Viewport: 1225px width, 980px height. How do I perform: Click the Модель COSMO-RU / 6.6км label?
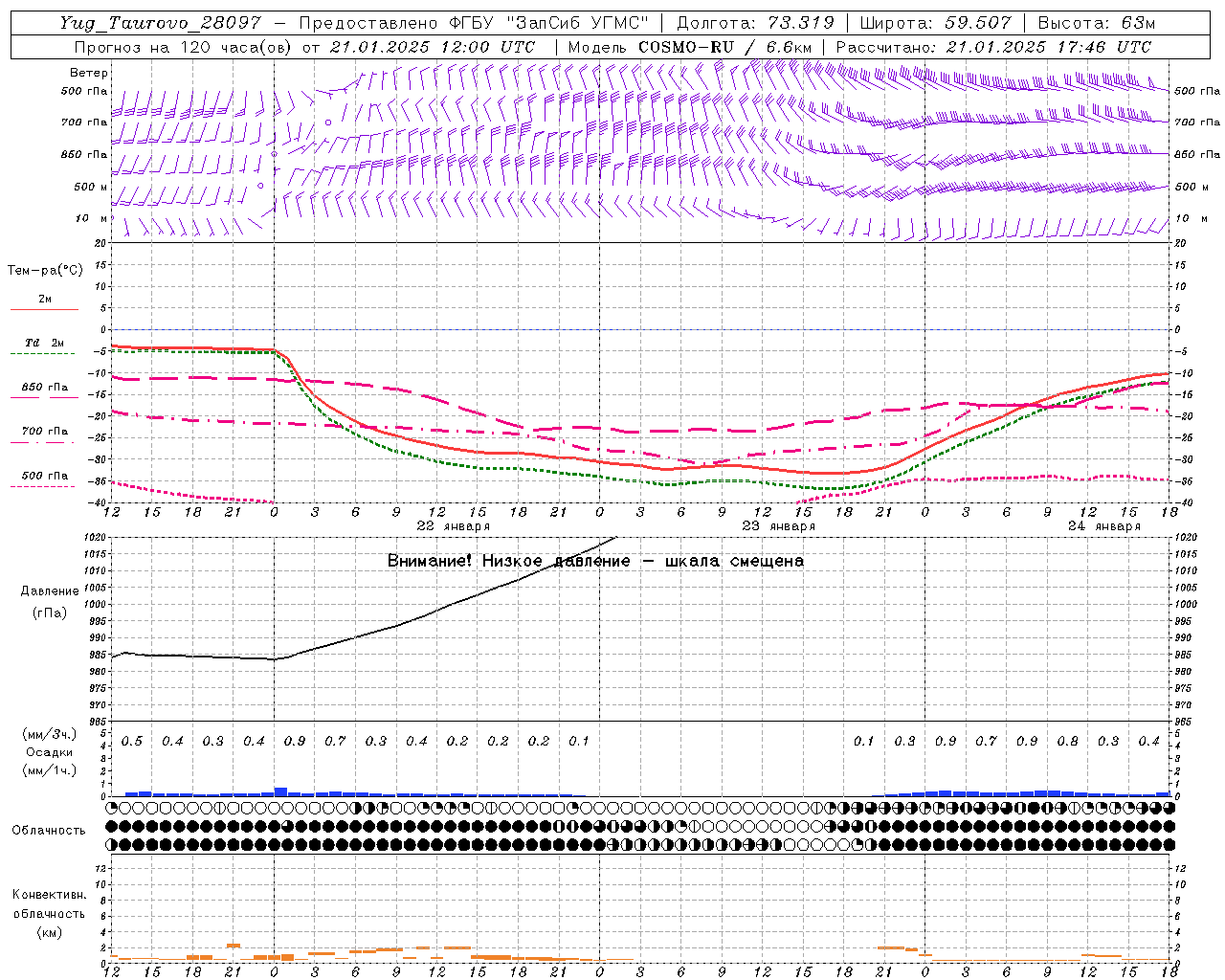click(x=689, y=47)
